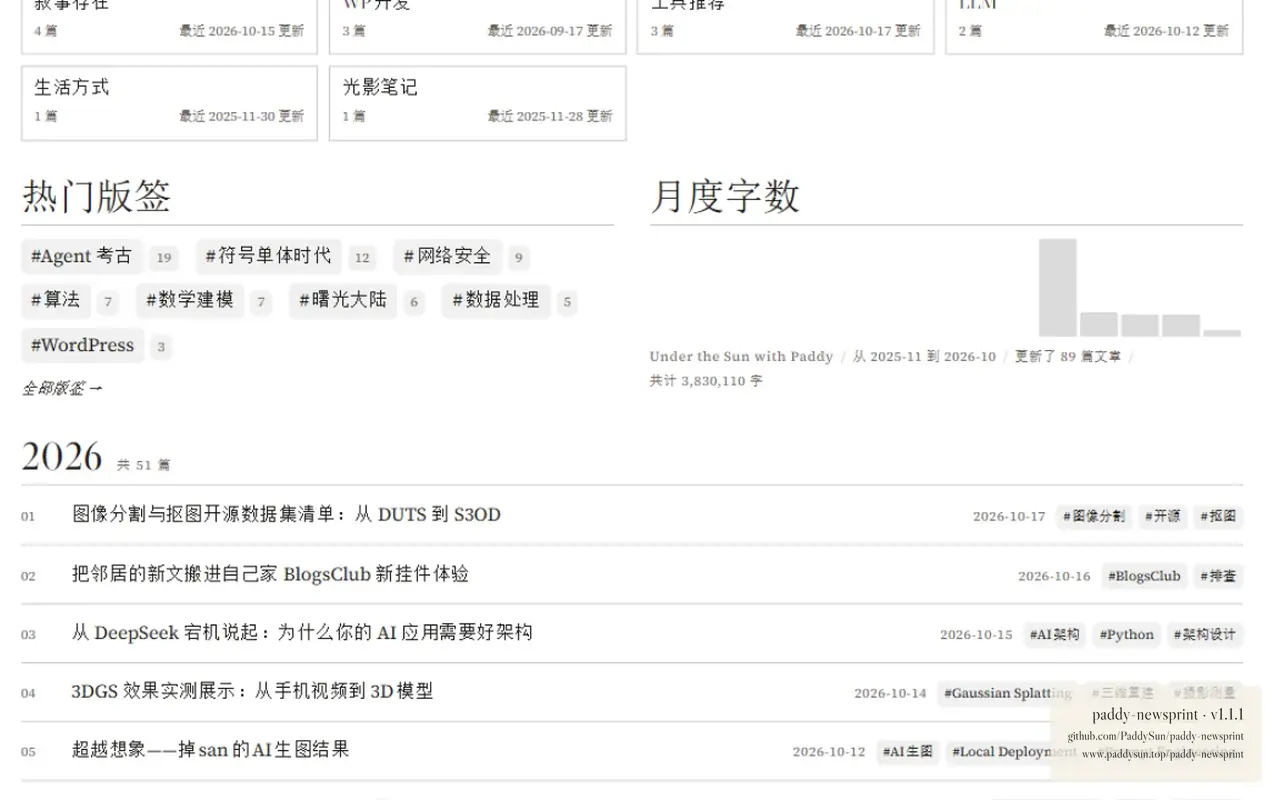Visit github.com/PaddySun/paddy-newsprint link
The height and width of the screenshot is (800, 1280).
click(x=1156, y=736)
